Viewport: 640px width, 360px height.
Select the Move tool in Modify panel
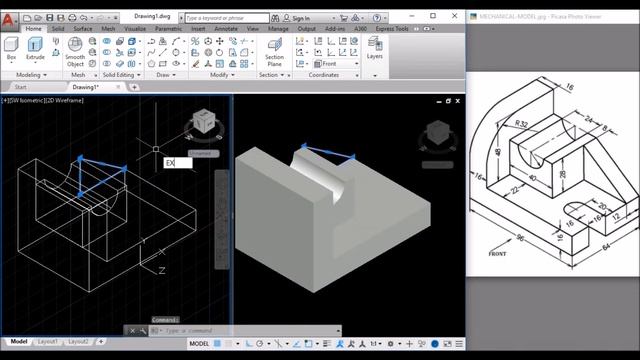[220, 41]
